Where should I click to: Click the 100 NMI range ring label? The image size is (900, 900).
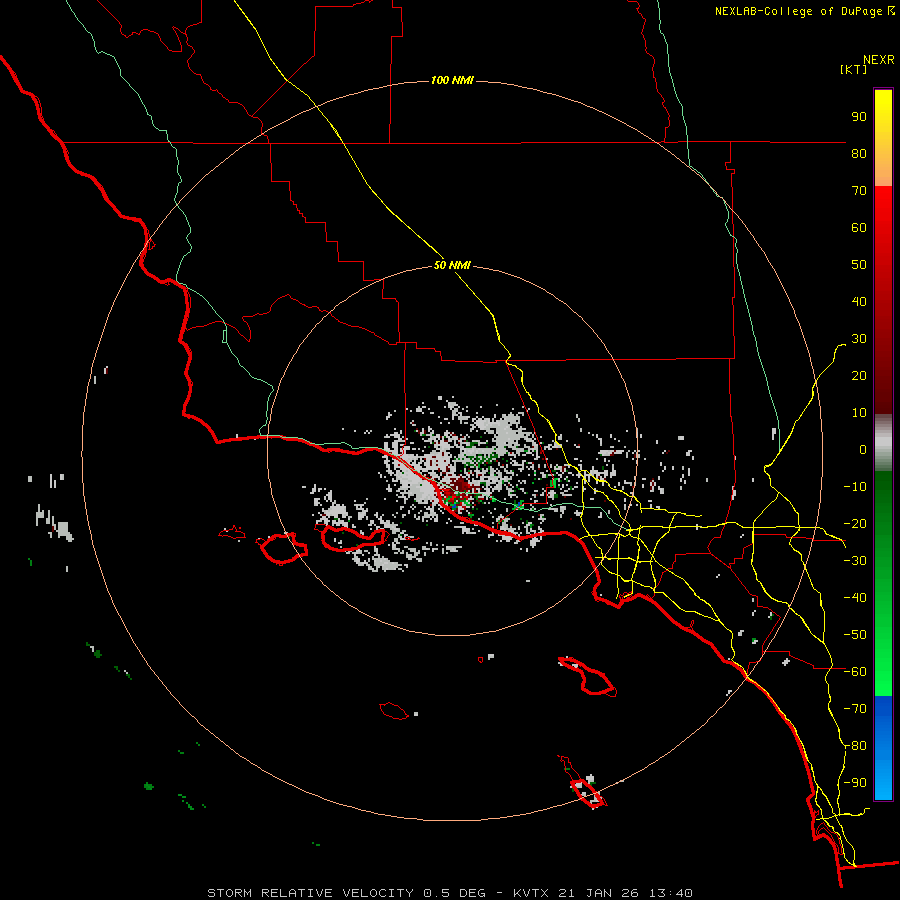coord(452,80)
